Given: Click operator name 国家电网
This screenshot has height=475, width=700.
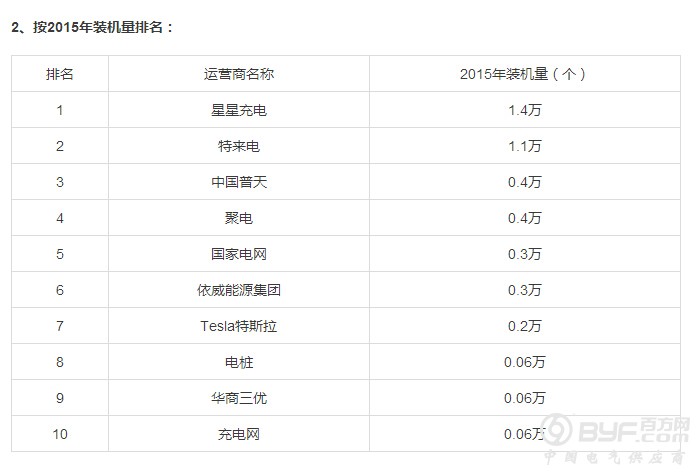Looking at the screenshot, I should (x=239, y=254).
